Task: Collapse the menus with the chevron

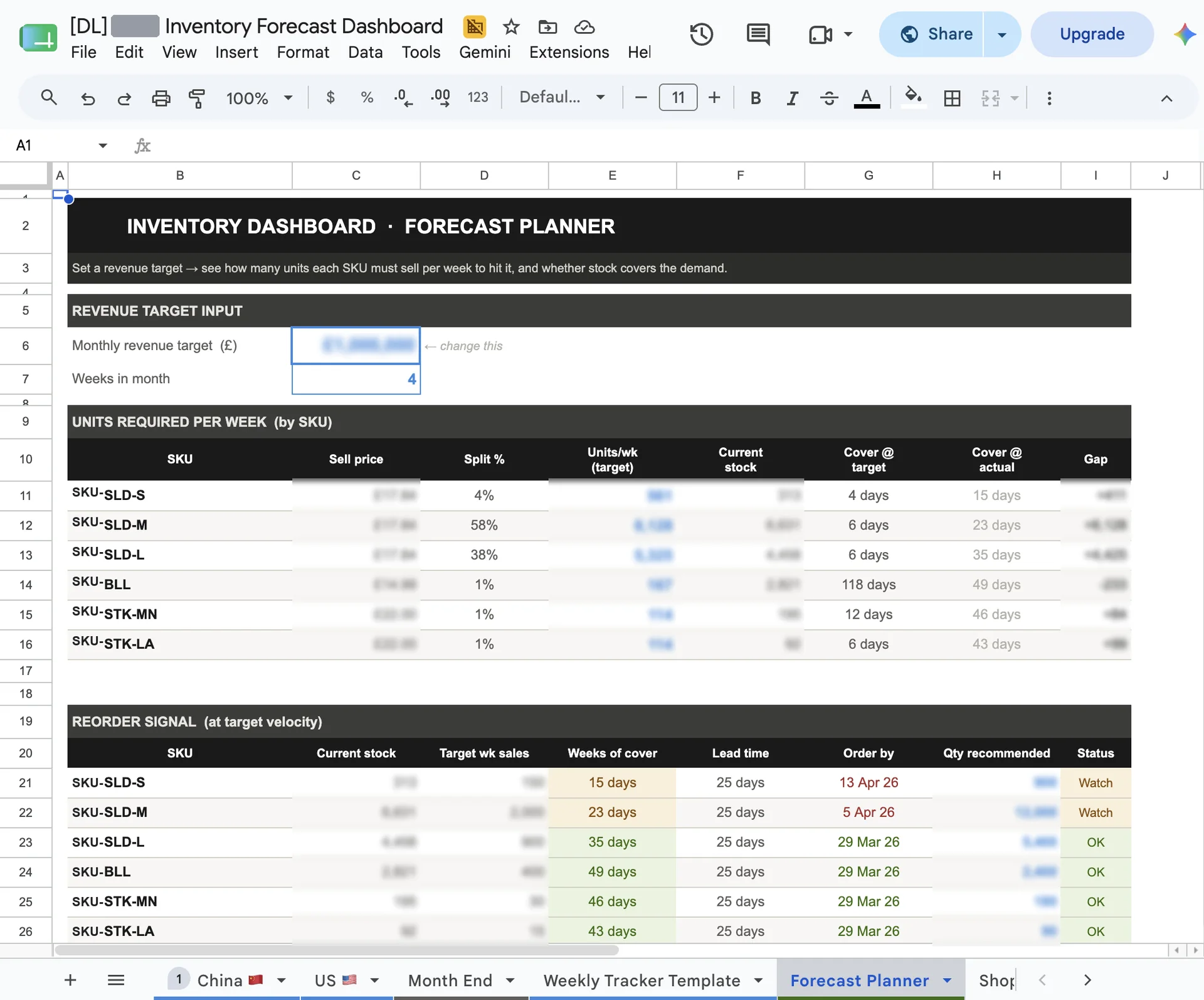Action: [x=1166, y=98]
